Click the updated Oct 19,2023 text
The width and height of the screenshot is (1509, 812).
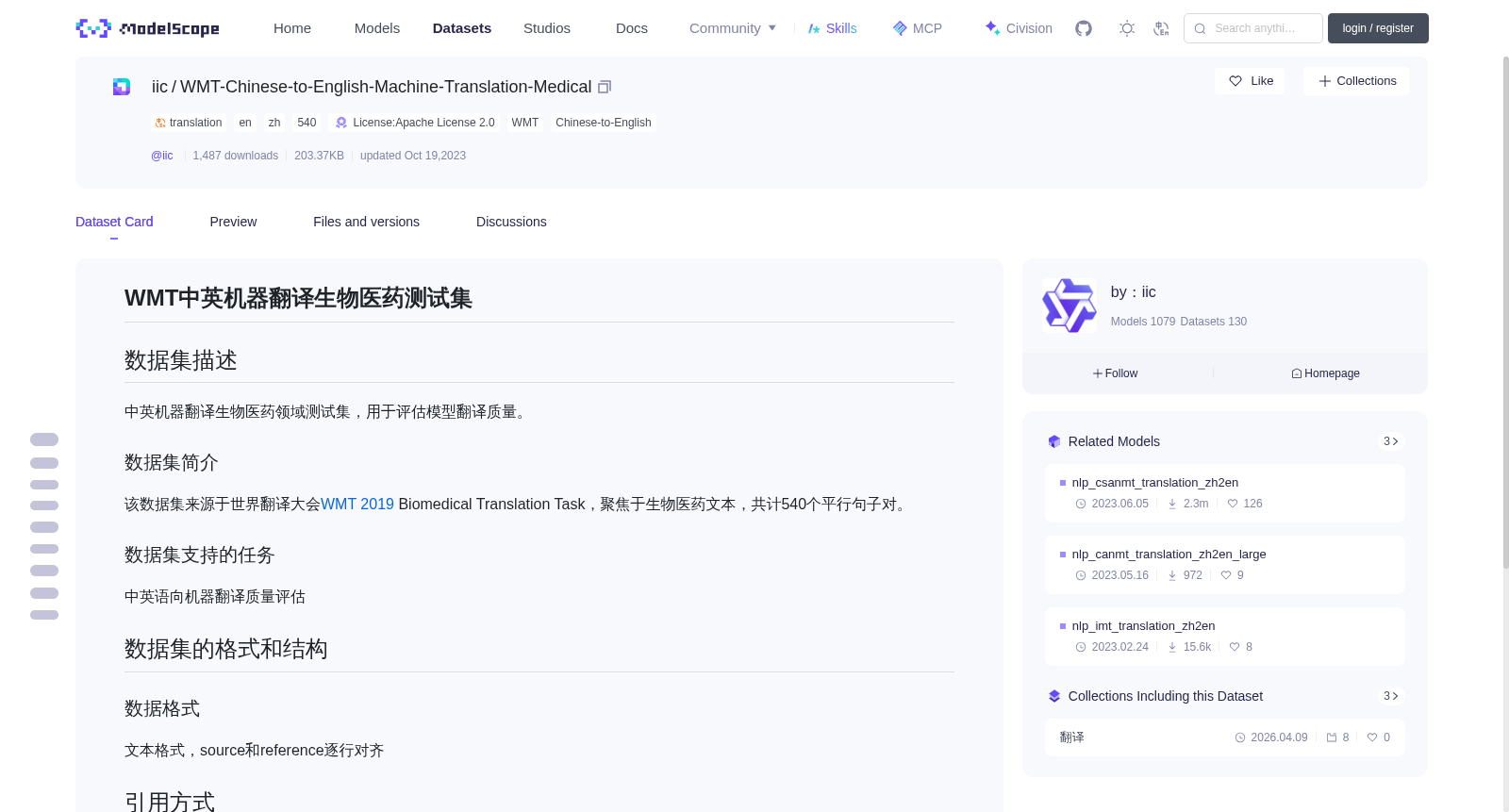click(x=413, y=156)
